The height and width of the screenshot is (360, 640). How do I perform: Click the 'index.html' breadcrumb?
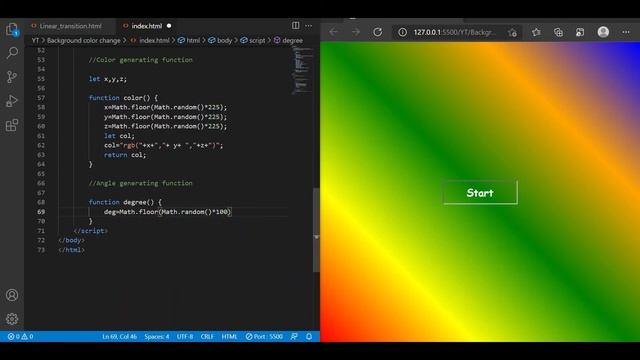[x=154, y=40]
